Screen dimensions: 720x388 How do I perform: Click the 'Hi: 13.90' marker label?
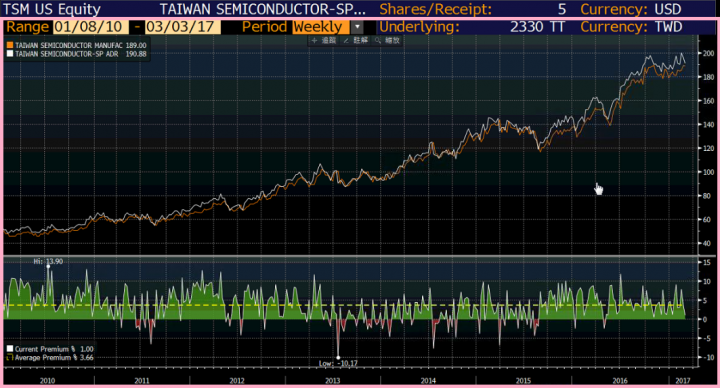[x=48, y=261]
